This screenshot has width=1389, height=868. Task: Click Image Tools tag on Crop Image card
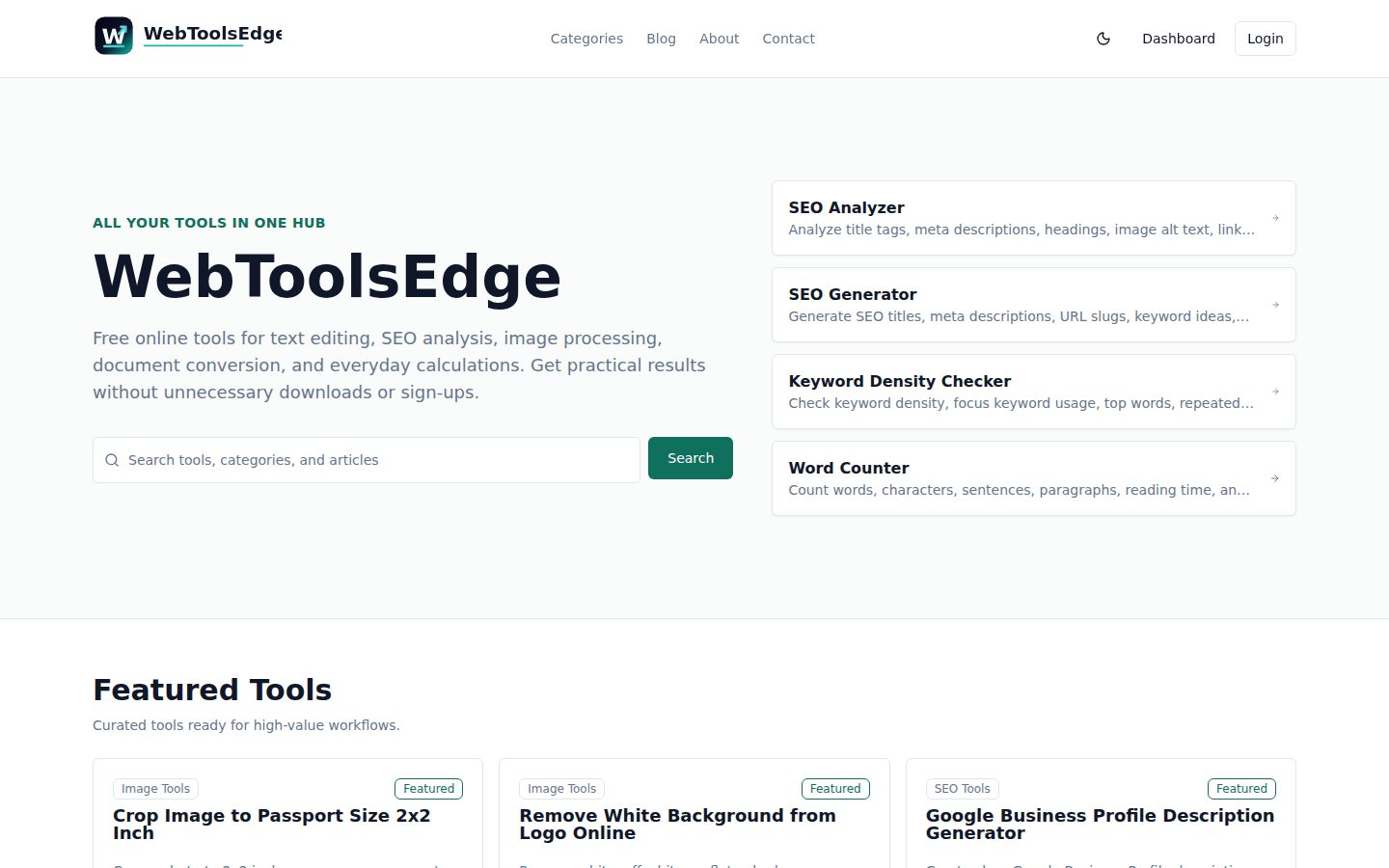tap(156, 789)
